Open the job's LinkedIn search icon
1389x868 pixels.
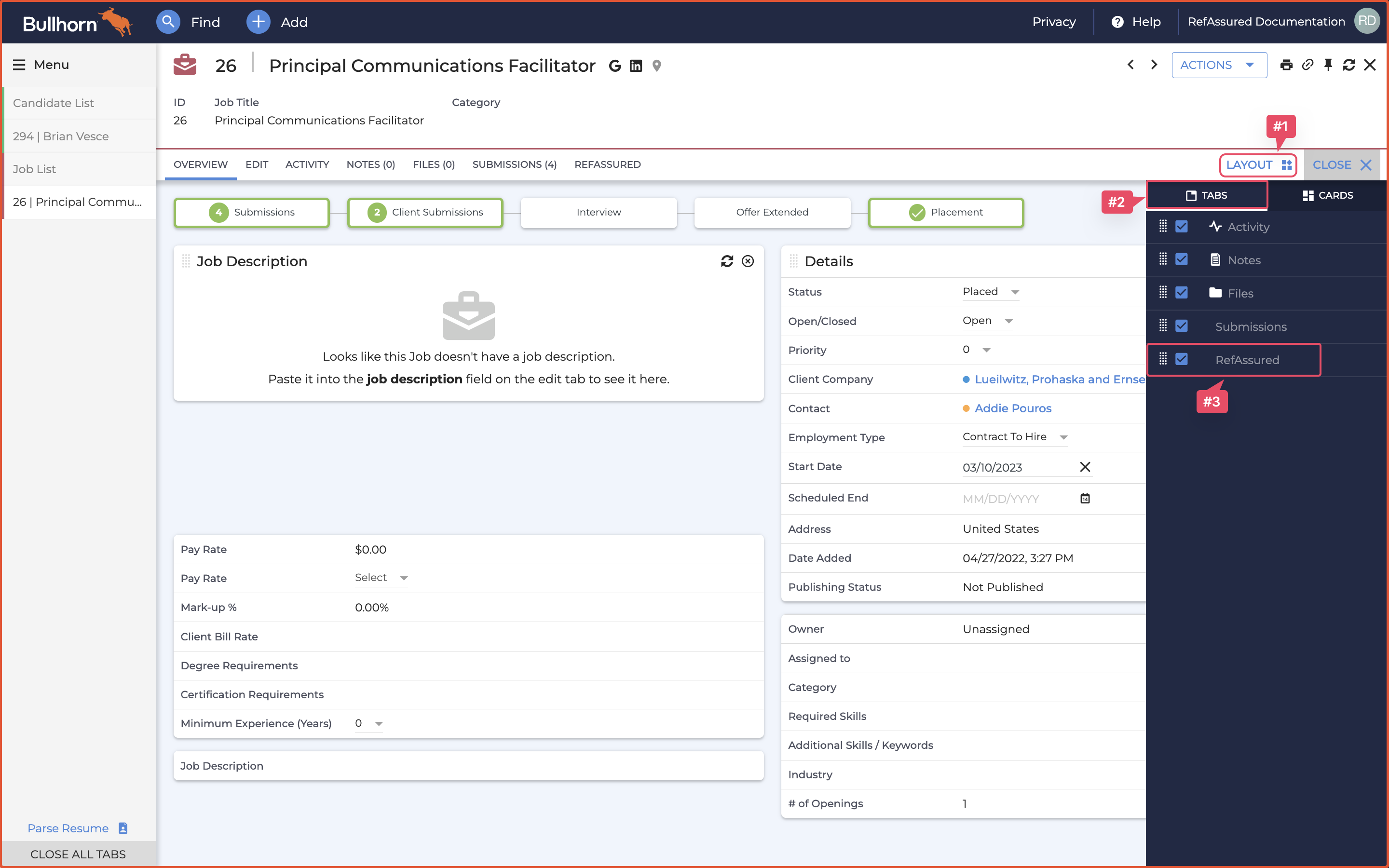click(635, 66)
